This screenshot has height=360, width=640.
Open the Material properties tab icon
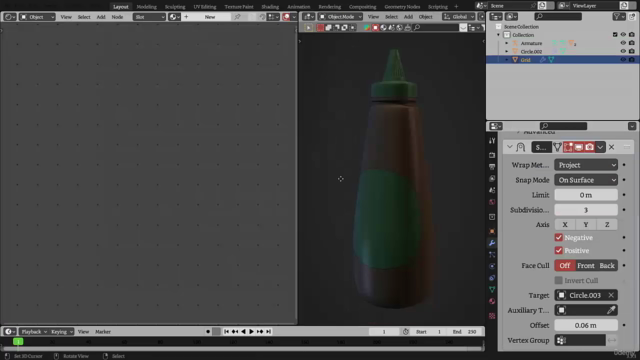coord(492,301)
